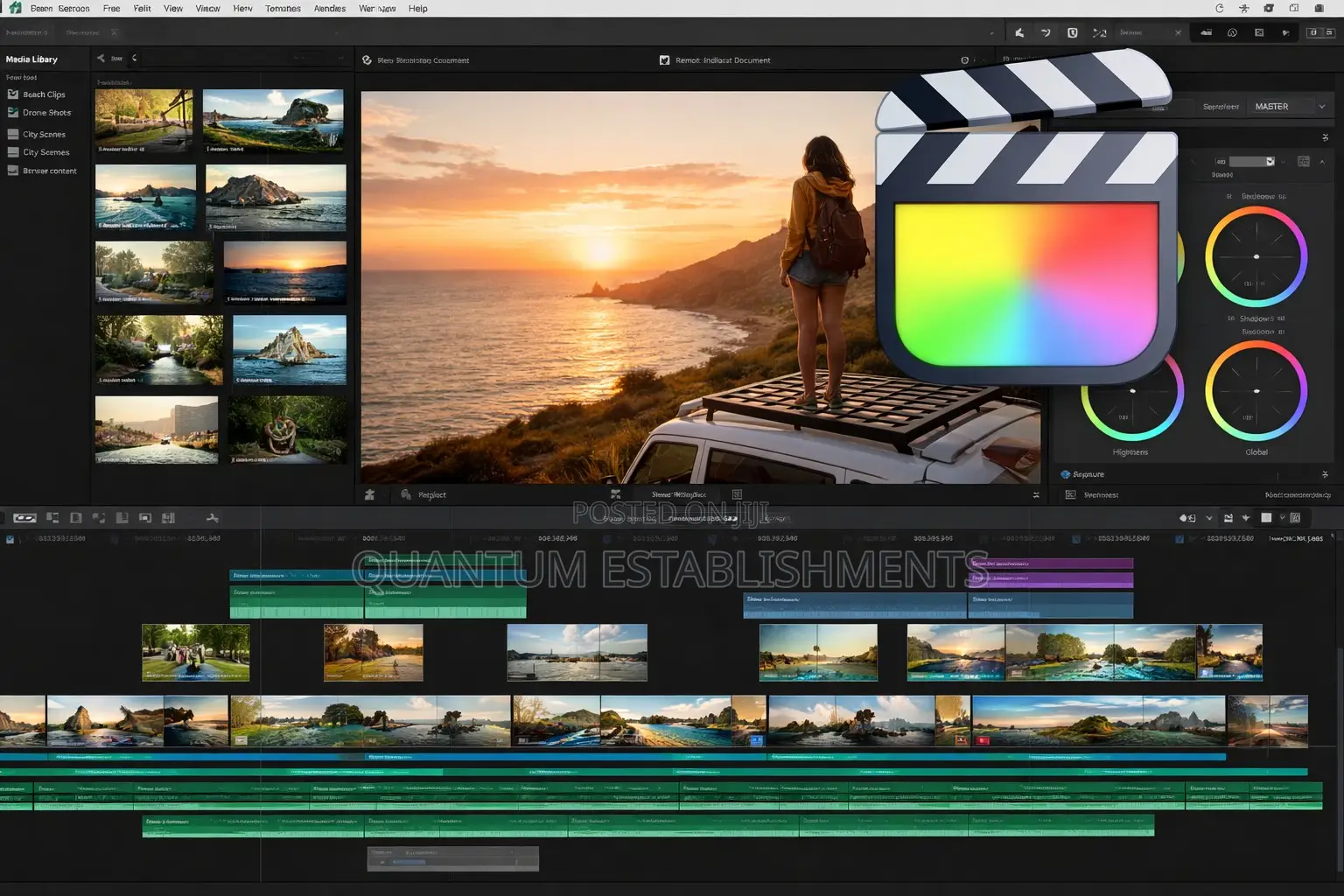Select the purple clip on the top timeline track

click(x=1051, y=563)
